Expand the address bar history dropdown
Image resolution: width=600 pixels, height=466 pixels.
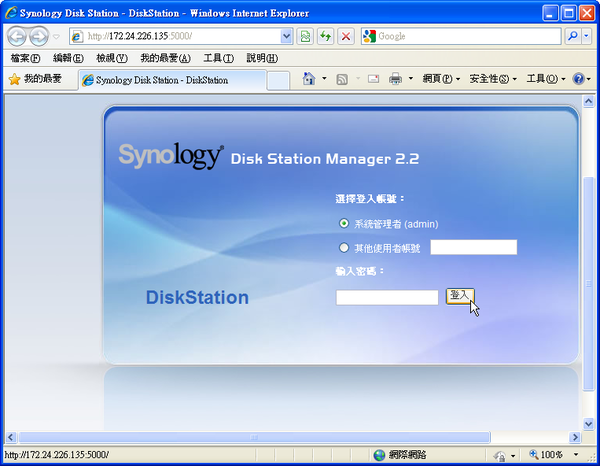point(287,36)
